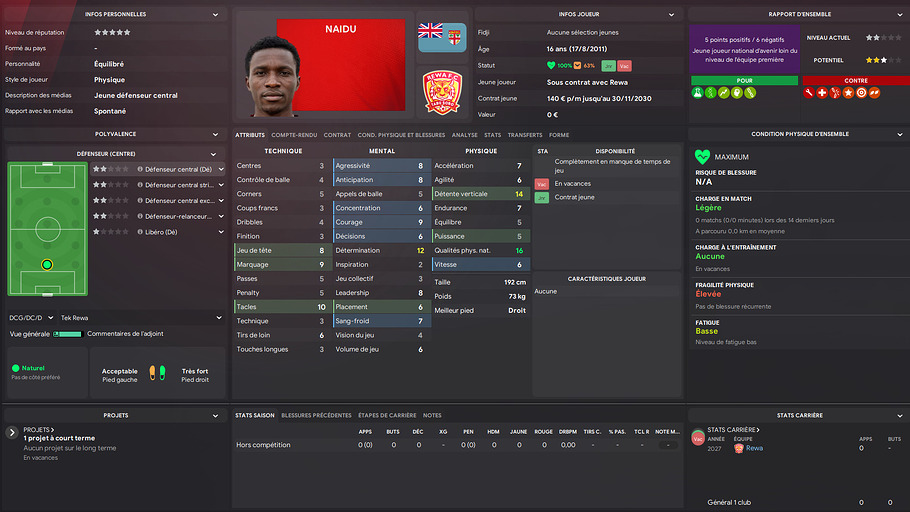The height and width of the screenshot is (512, 910).
Task: Click the Vue générale progress bar
Action: [x=68, y=334]
